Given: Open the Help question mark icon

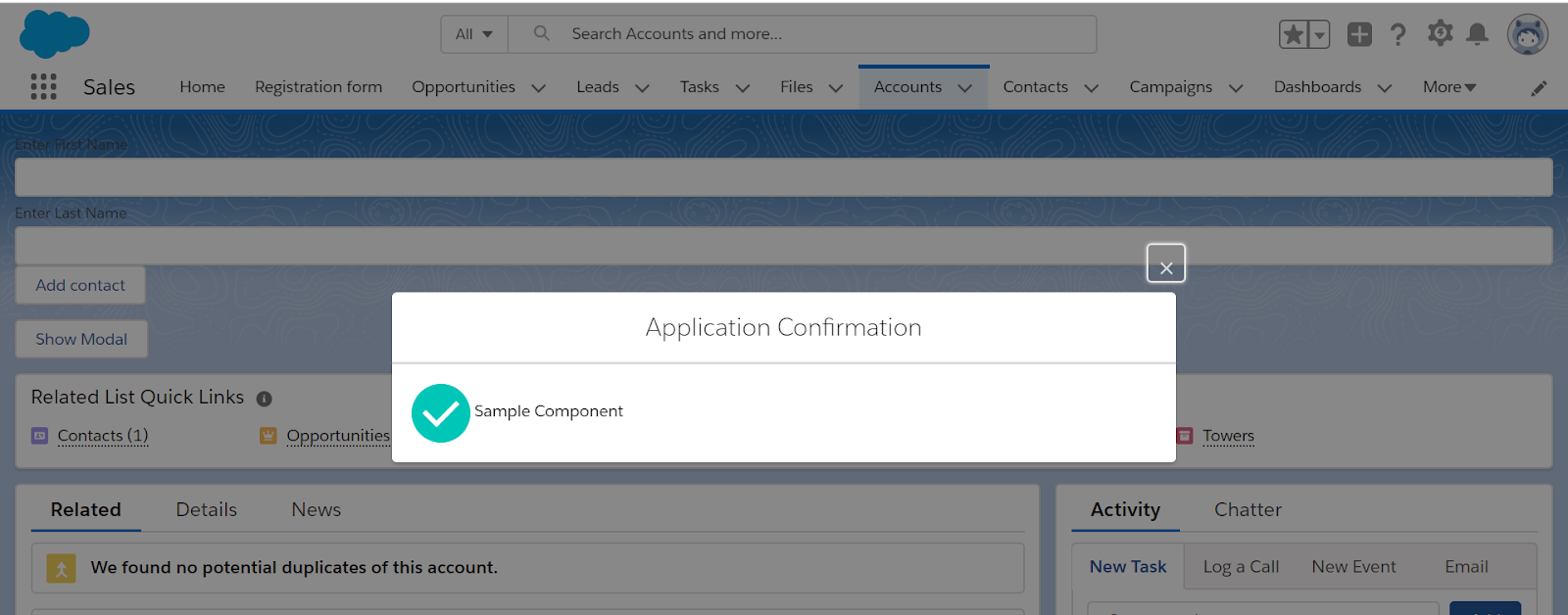Looking at the screenshot, I should [x=1398, y=35].
